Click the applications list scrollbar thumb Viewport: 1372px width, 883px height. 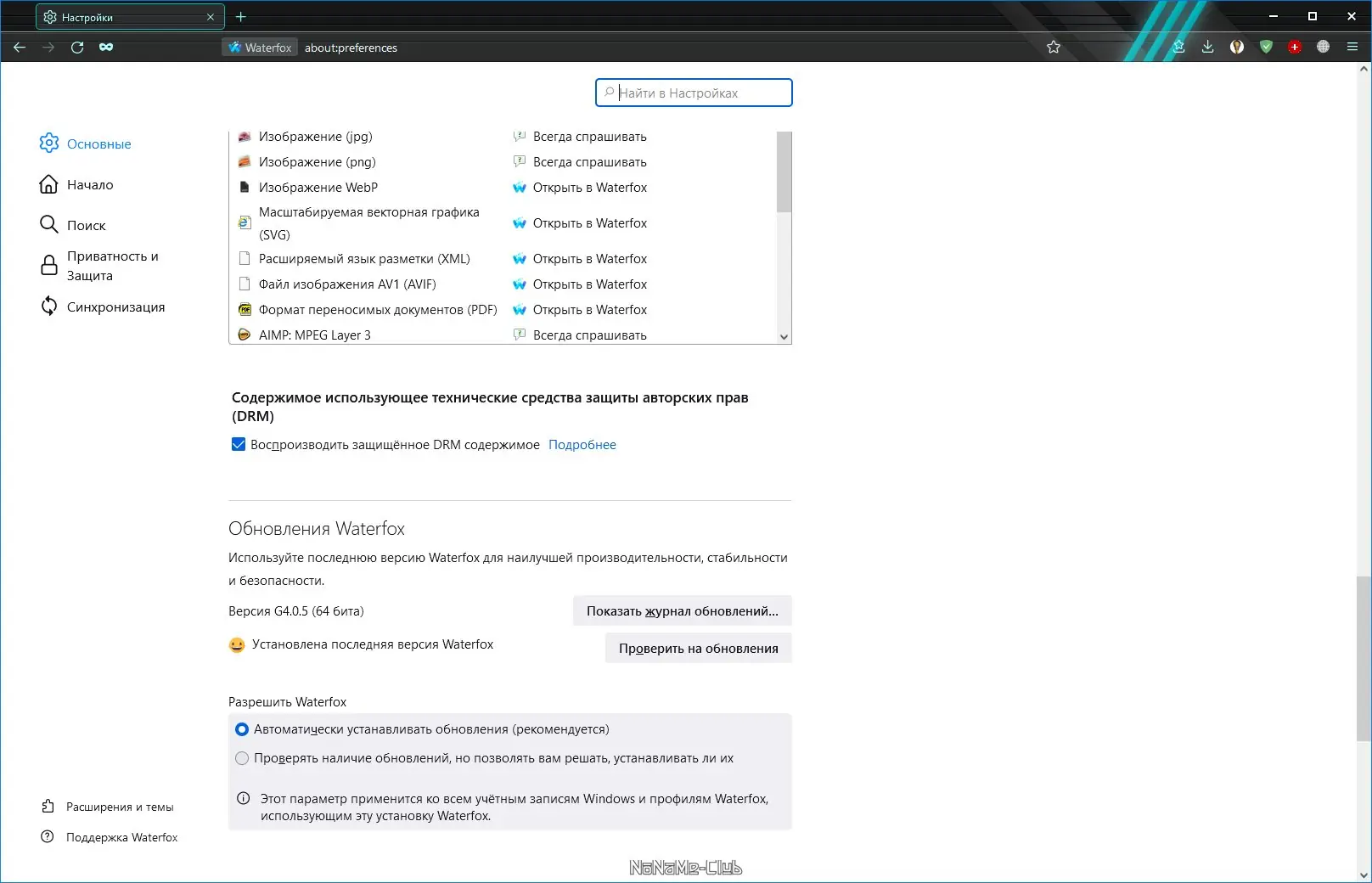(784, 172)
